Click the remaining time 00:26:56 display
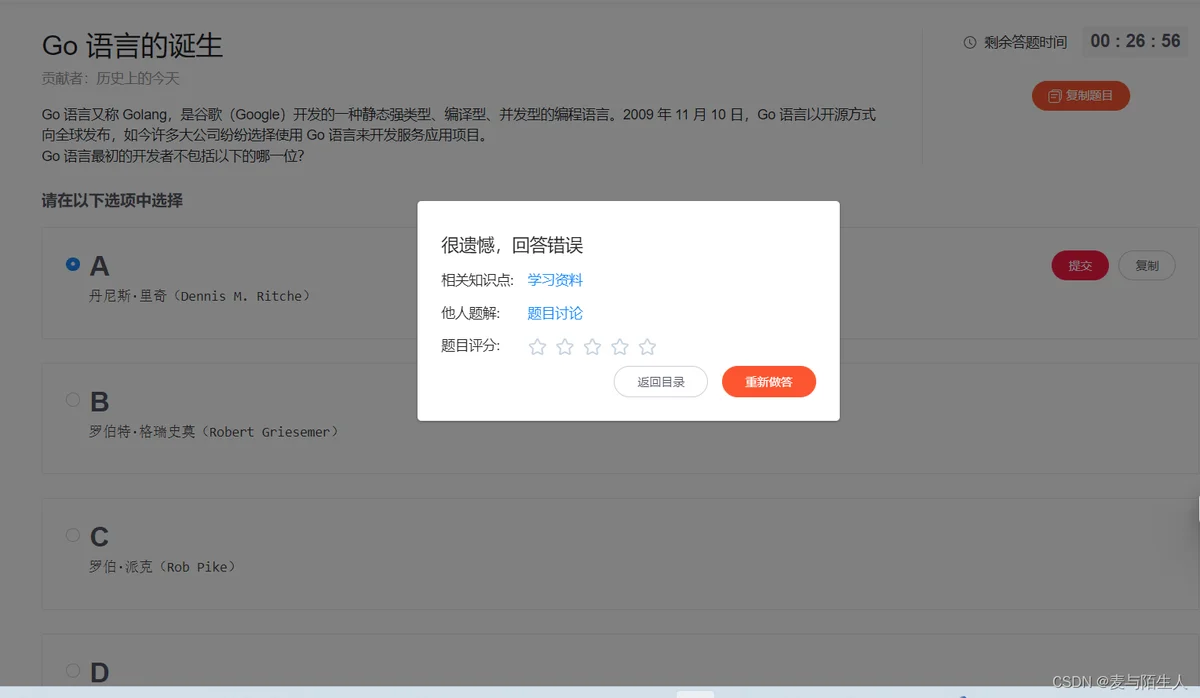Viewport: 1200px width, 698px height. 1135,42
